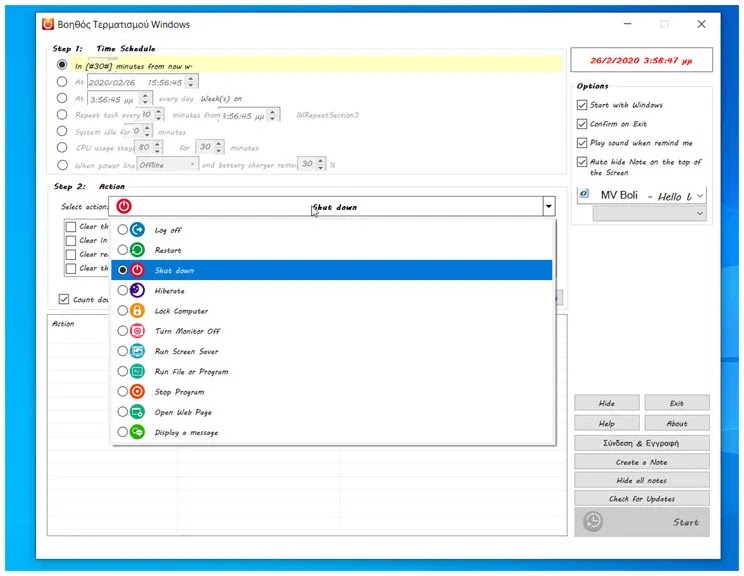The image size is (744, 576).
Task: Click the Hide button
Action: (606, 403)
